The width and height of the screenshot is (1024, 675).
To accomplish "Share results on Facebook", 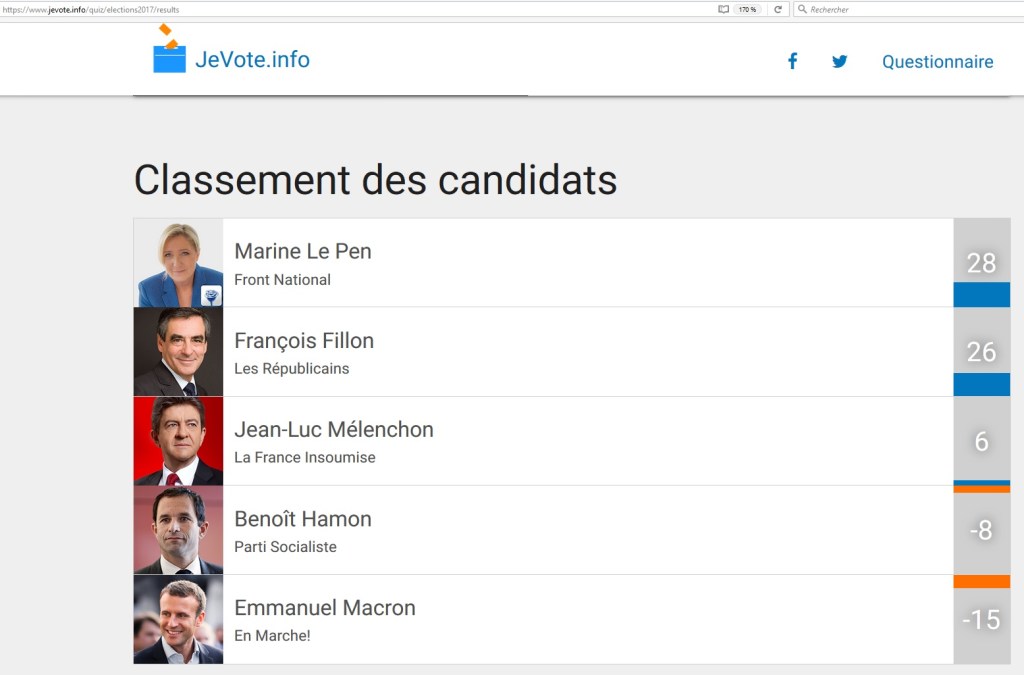I will click(x=792, y=61).
